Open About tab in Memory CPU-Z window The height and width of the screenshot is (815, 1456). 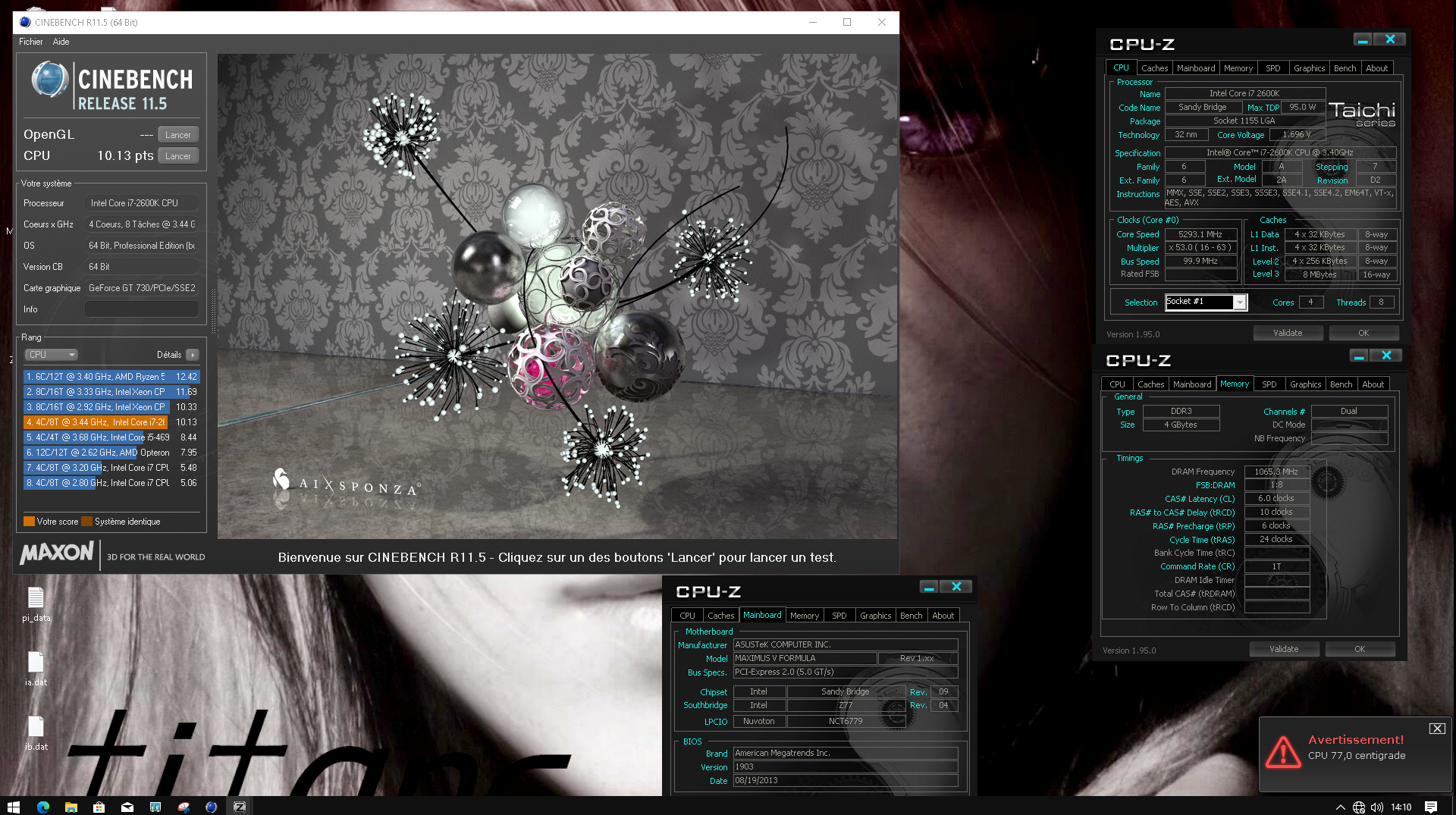1373,384
